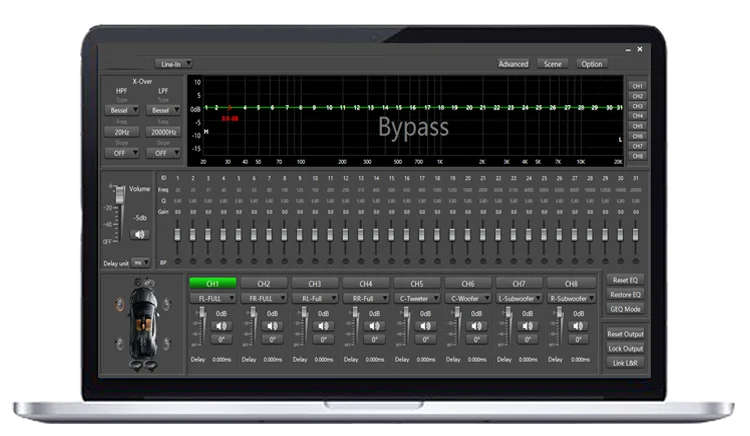Mute the master volume speaker icon
The width and height of the screenshot is (750, 436).
point(138,234)
